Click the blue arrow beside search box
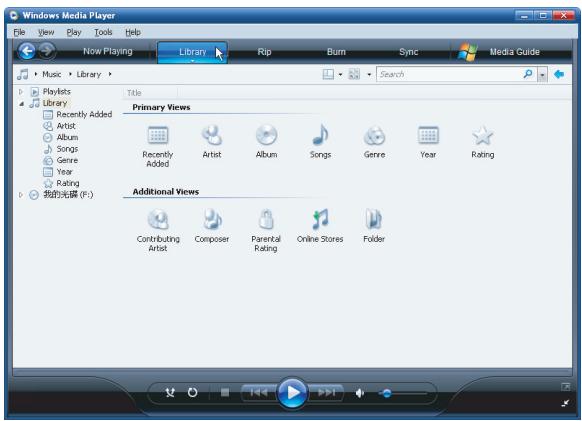Screen dimensions: 582x421 (x=559, y=74)
